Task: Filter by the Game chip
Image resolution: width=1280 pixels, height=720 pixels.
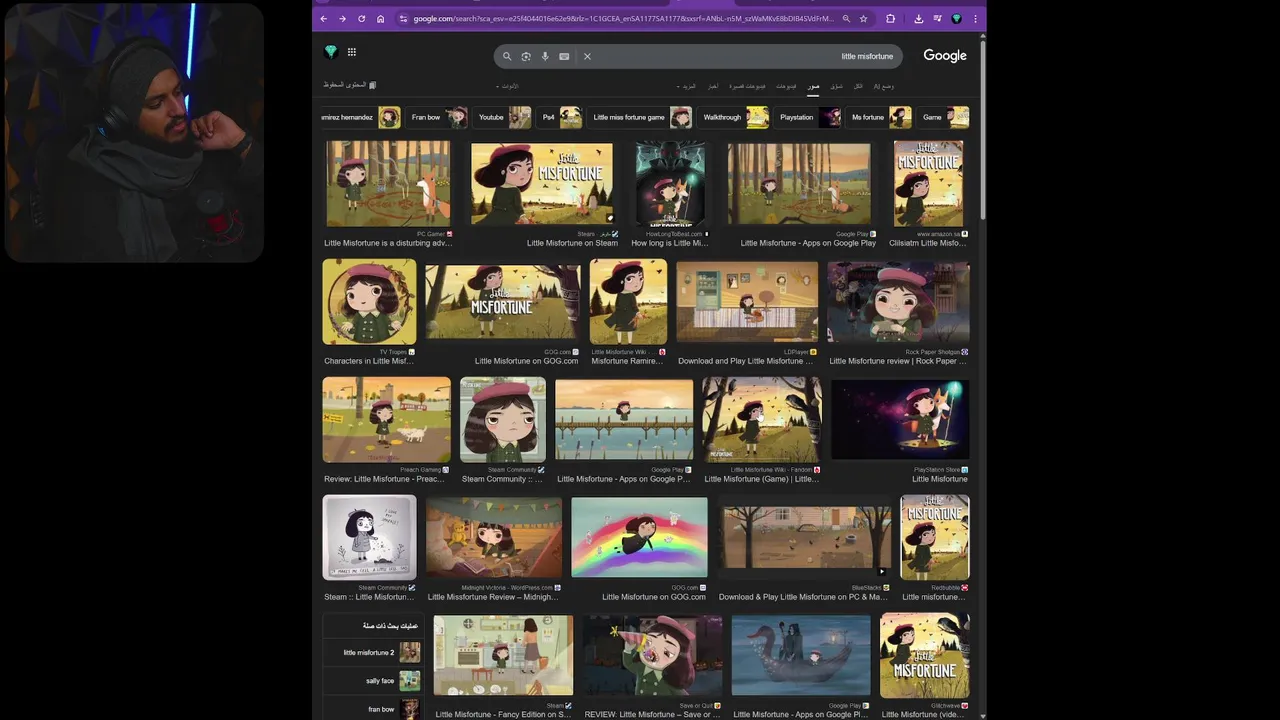Action: pyautogui.click(x=943, y=117)
